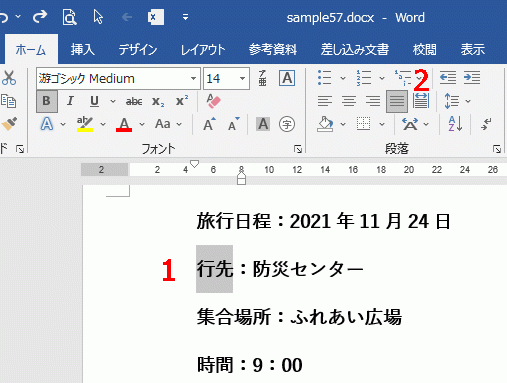507x383 pixels.
Task: Click the Clear All Formatting eraser icon
Action: [213, 101]
